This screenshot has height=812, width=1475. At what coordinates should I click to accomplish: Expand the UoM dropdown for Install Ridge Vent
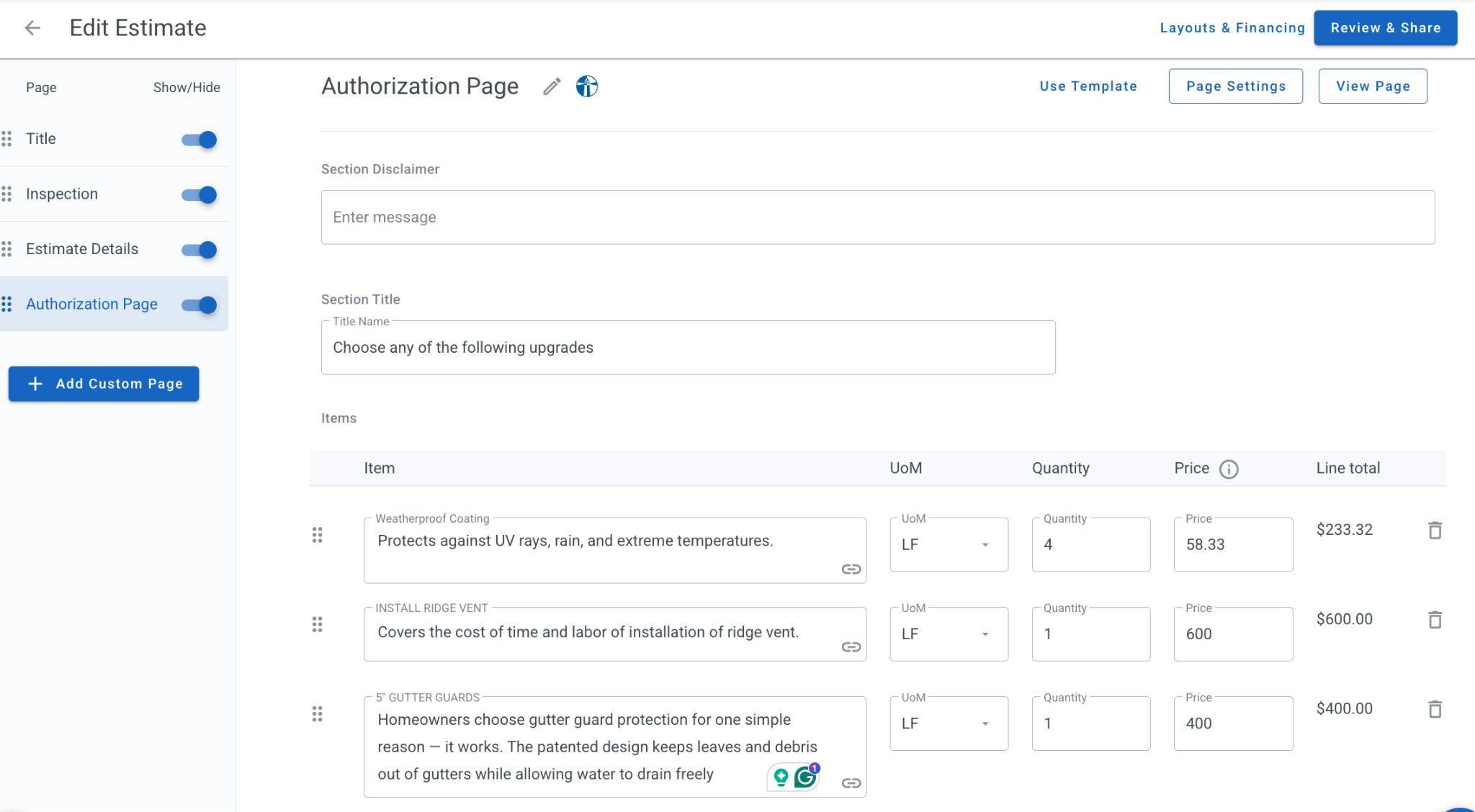pyautogui.click(x=949, y=634)
